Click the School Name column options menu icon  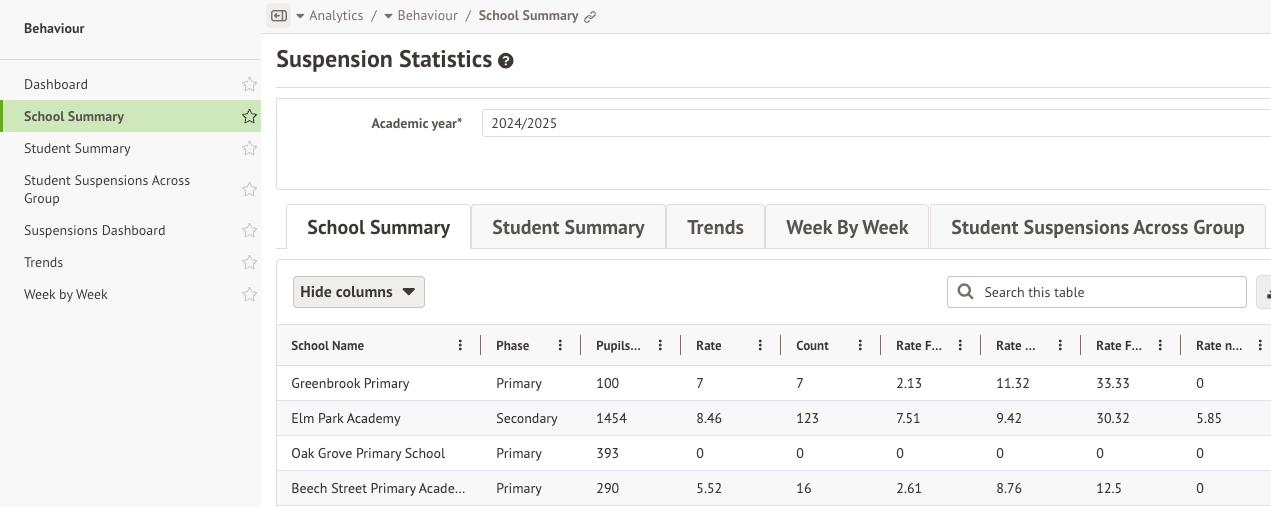coord(460,346)
